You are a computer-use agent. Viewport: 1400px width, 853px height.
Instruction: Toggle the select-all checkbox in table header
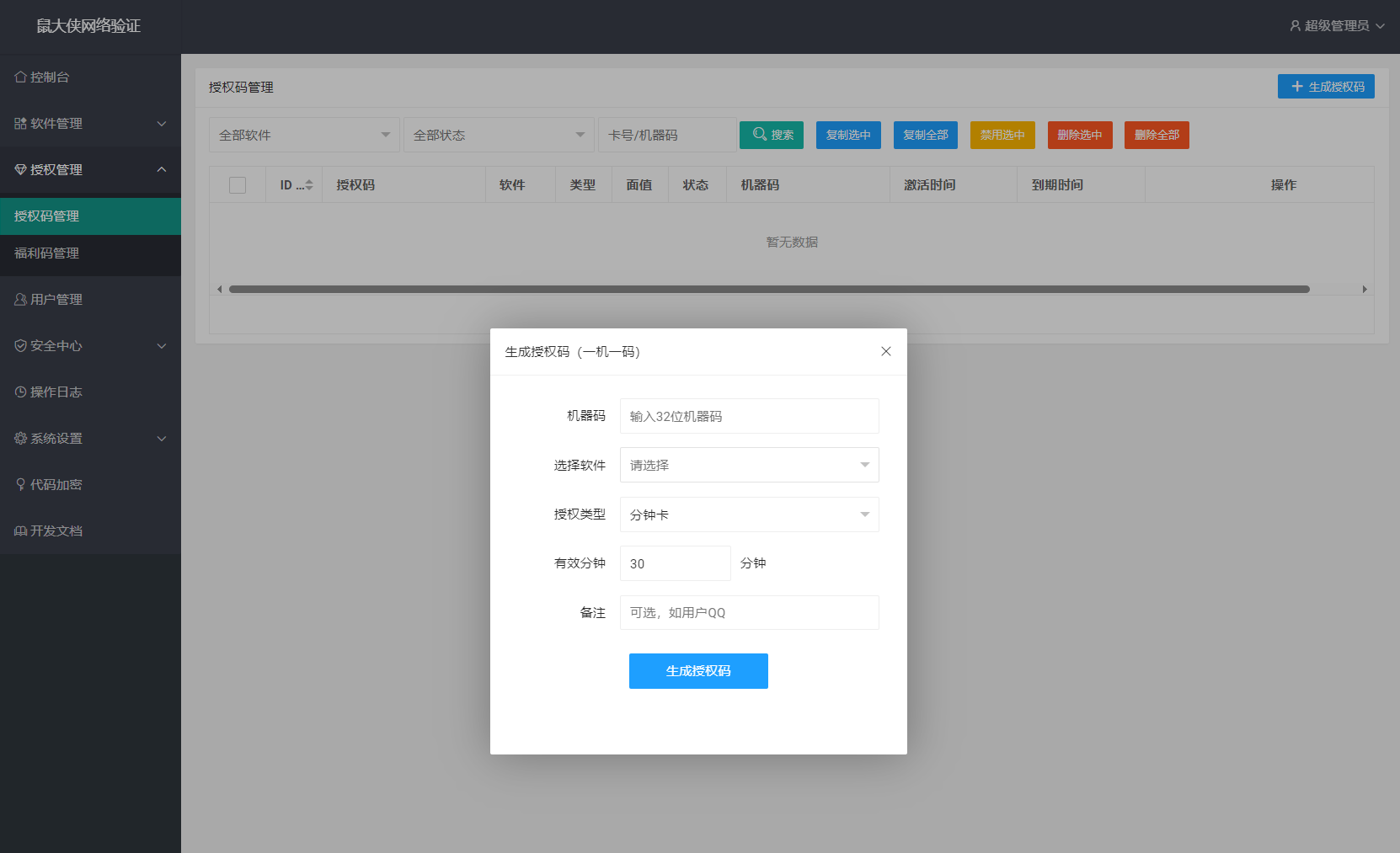pyautogui.click(x=238, y=184)
